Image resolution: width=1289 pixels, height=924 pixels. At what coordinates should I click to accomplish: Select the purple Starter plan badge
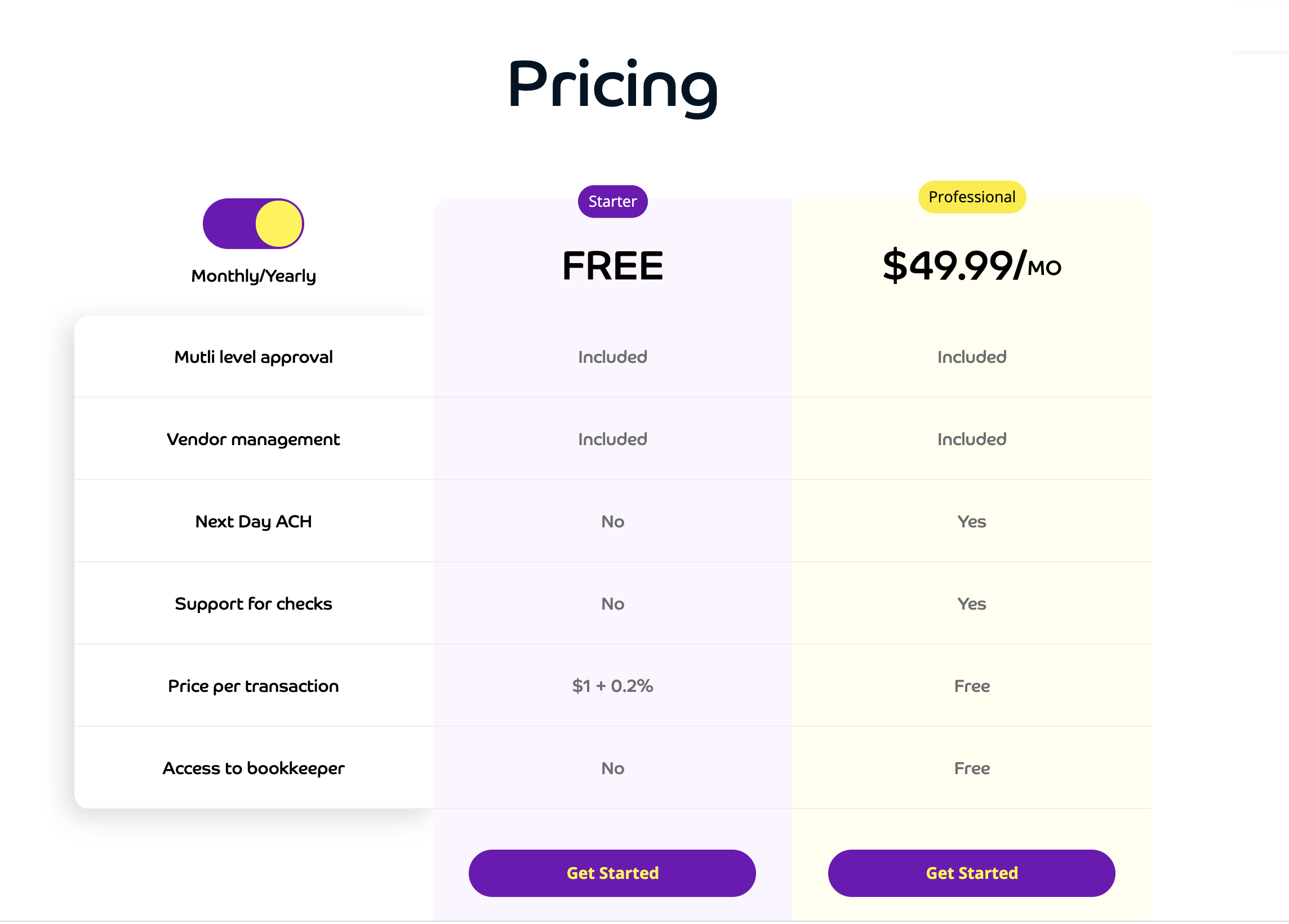click(x=612, y=201)
